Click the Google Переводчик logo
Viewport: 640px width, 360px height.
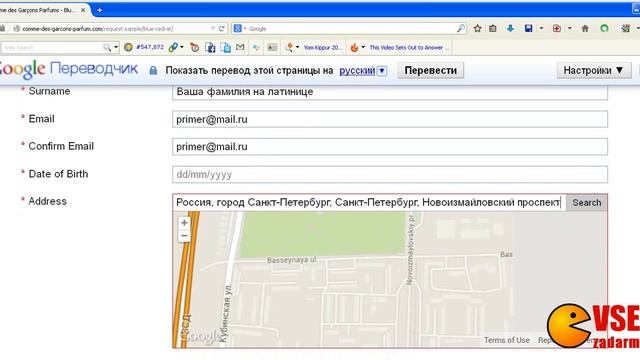pyautogui.click(x=69, y=70)
